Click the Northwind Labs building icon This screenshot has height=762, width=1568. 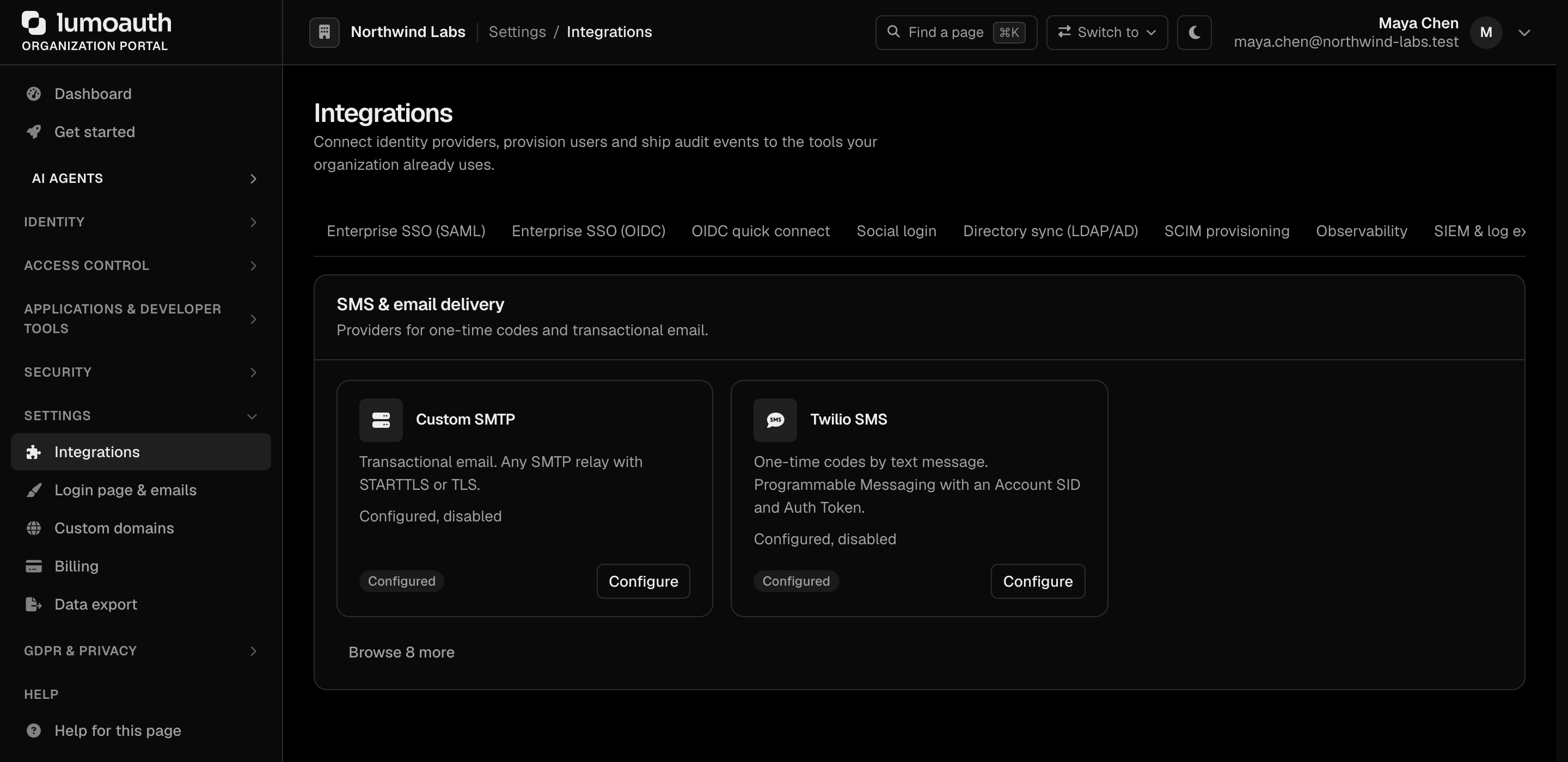[x=324, y=32]
